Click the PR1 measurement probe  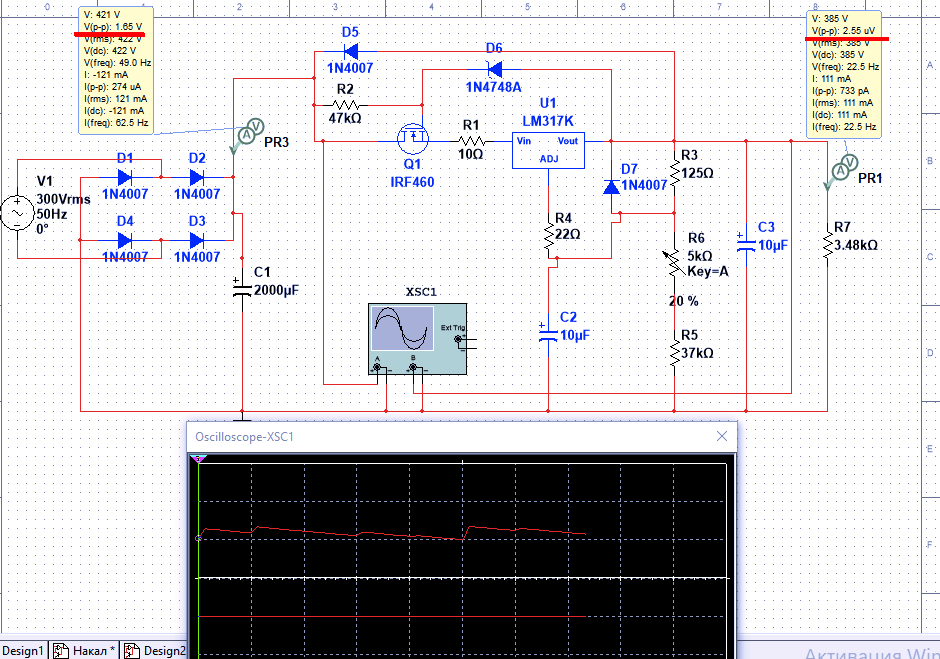[842, 171]
